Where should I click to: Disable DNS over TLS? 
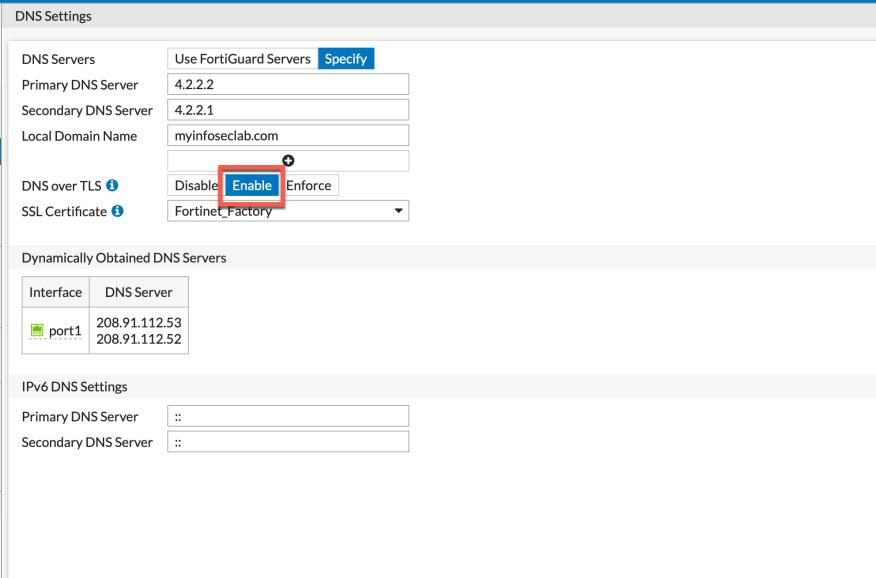point(196,186)
